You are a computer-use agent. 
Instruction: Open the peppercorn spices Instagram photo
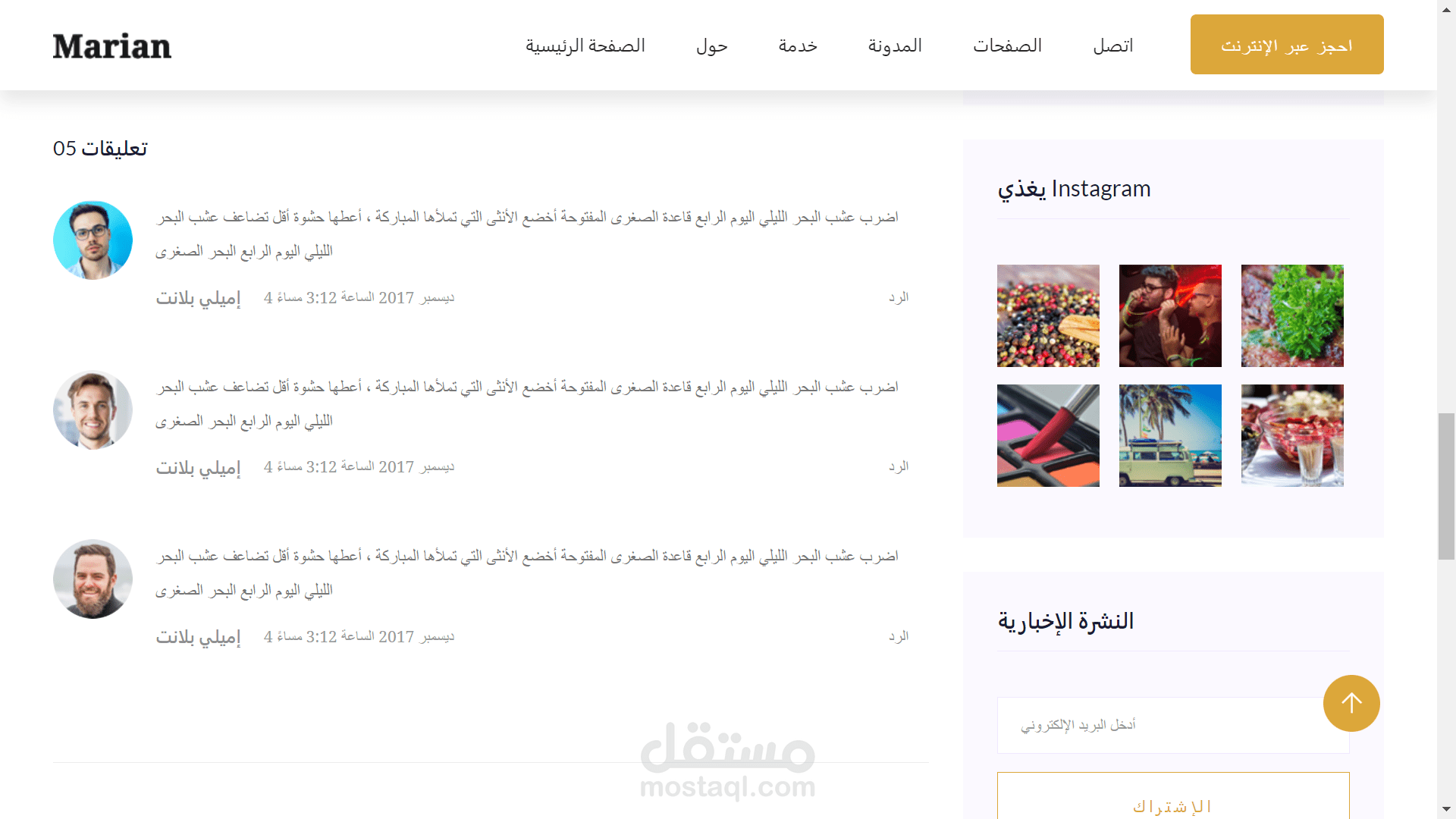point(1048,315)
